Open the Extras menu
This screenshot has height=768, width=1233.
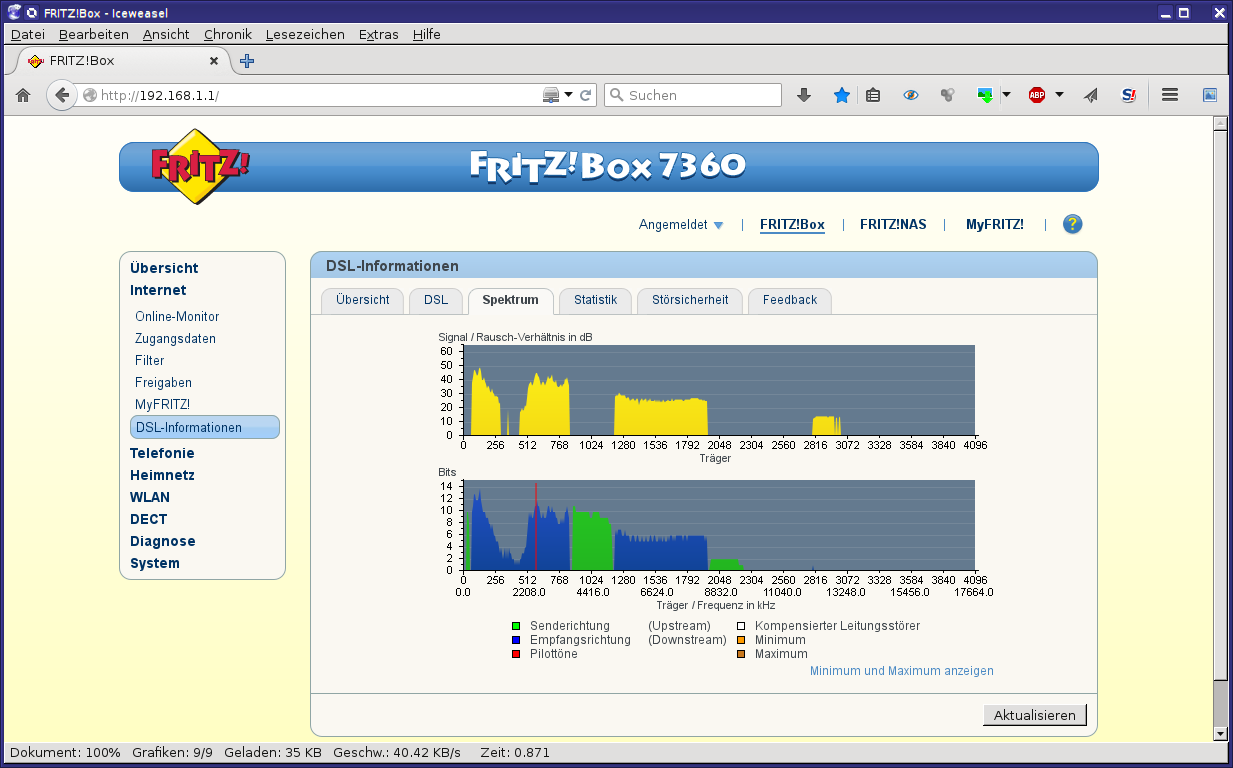click(378, 34)
